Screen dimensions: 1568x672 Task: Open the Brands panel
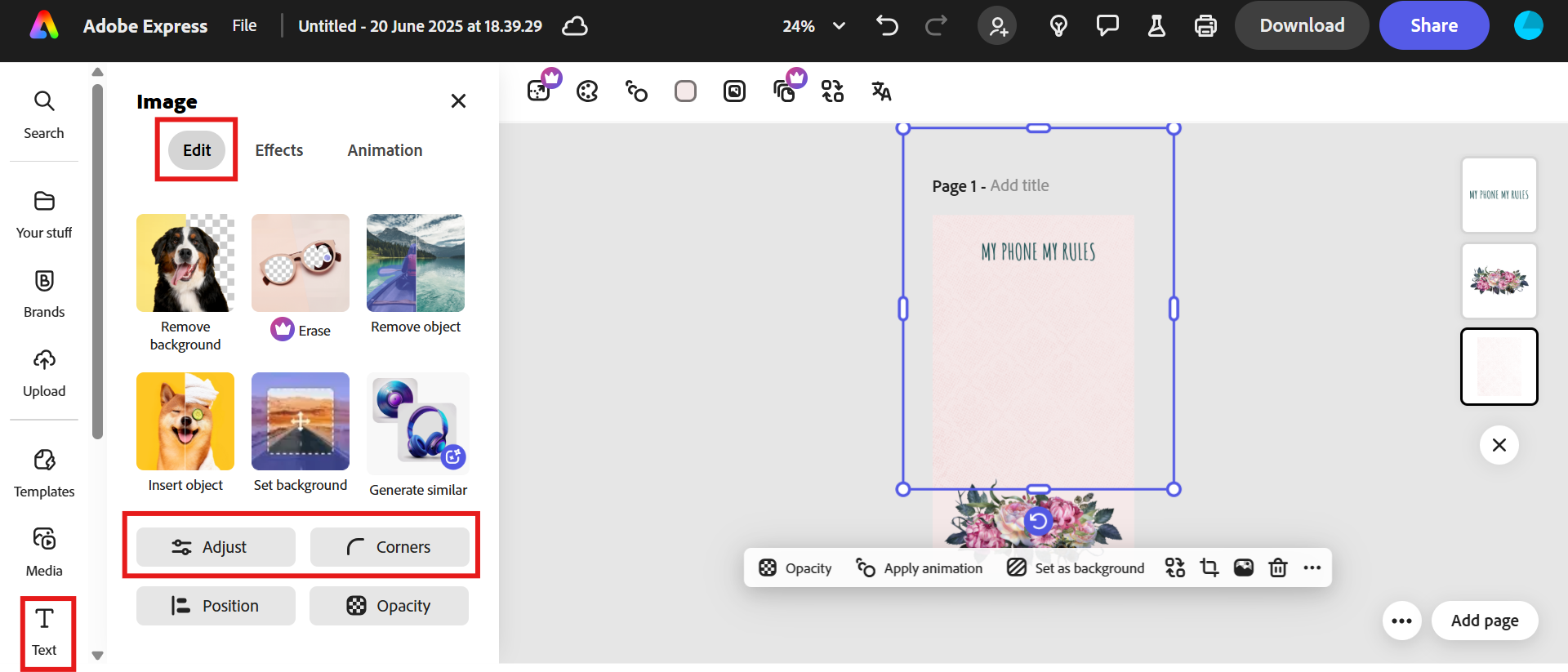(44, 294)
